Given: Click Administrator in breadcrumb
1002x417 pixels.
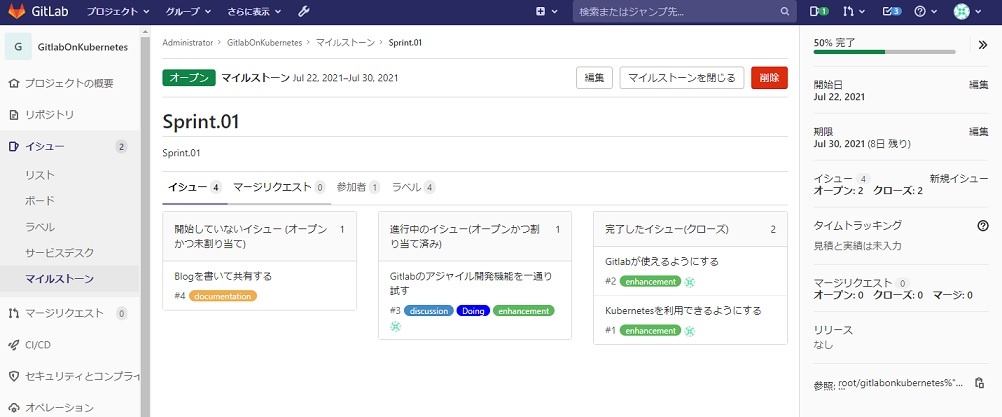Looking at the screenshot, I should (x=188, y=43).
